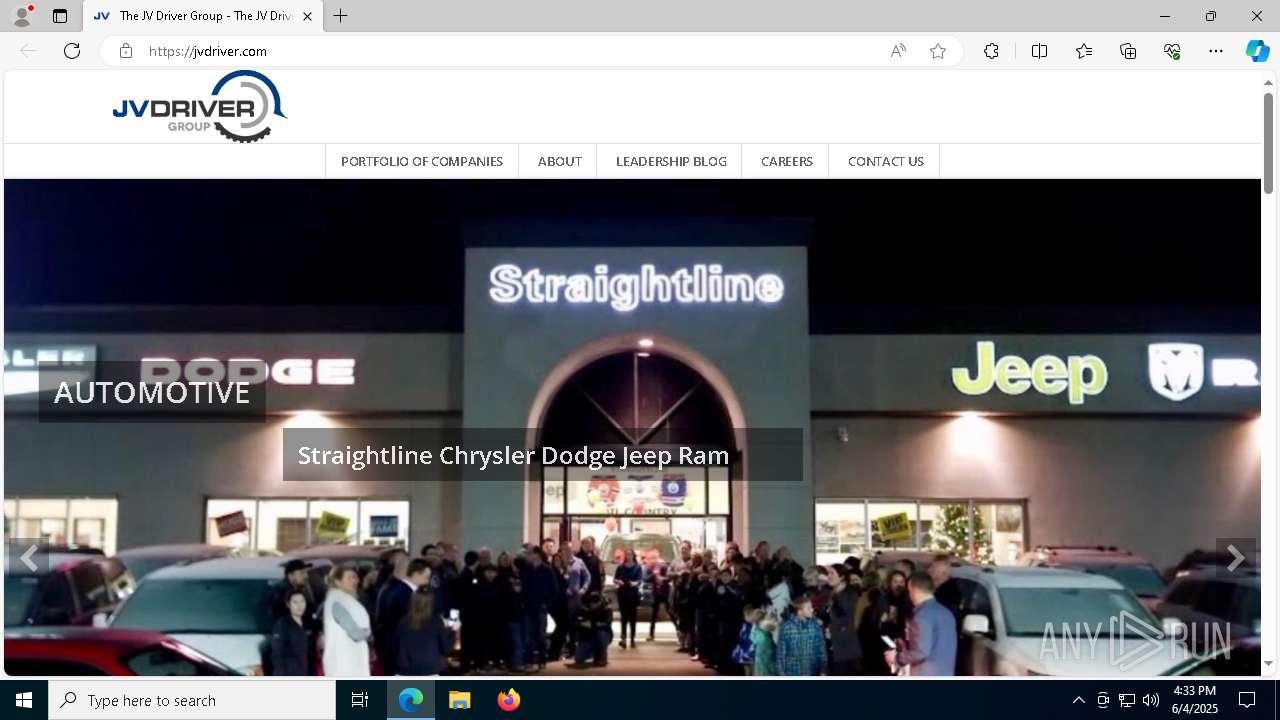Add this page to favorites
The height and width of the screenshot is (720, 1280).
tap(938, 51)
